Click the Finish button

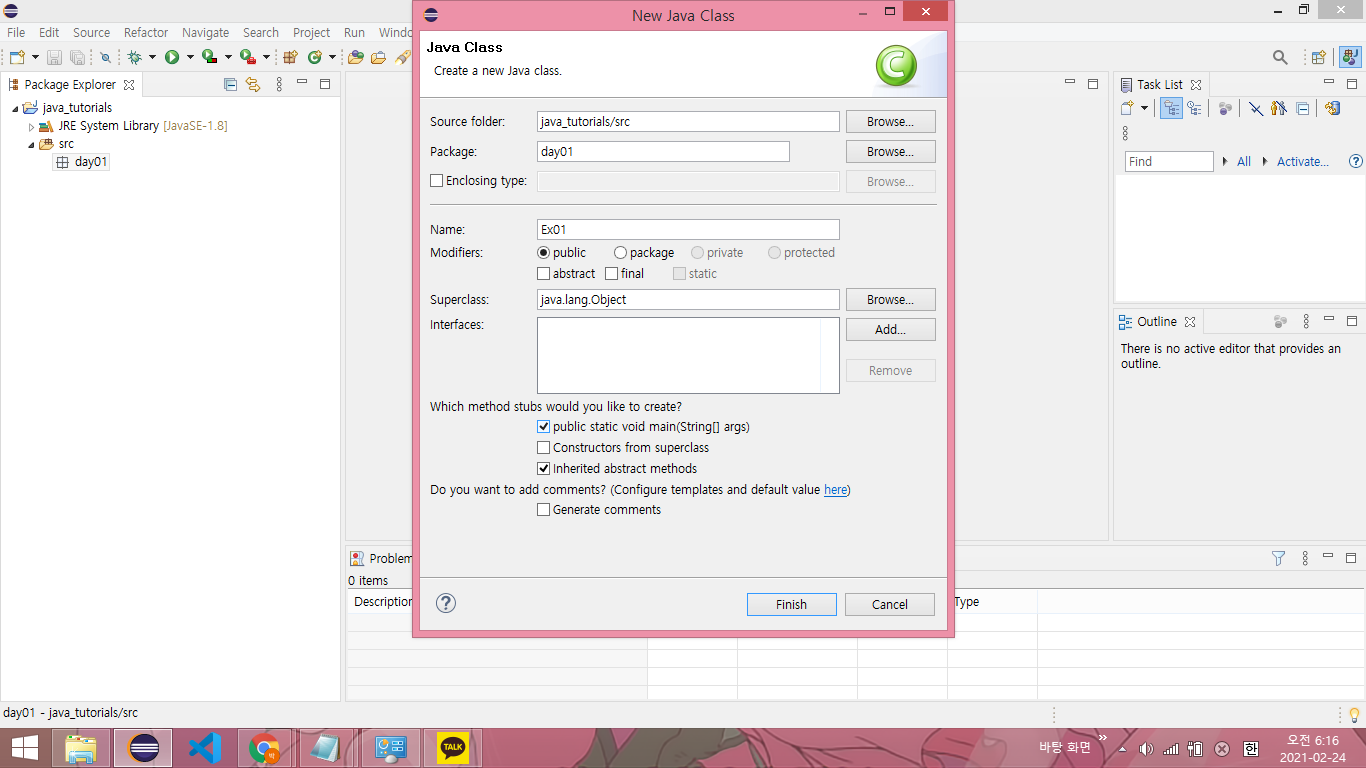tap(791, 604)
